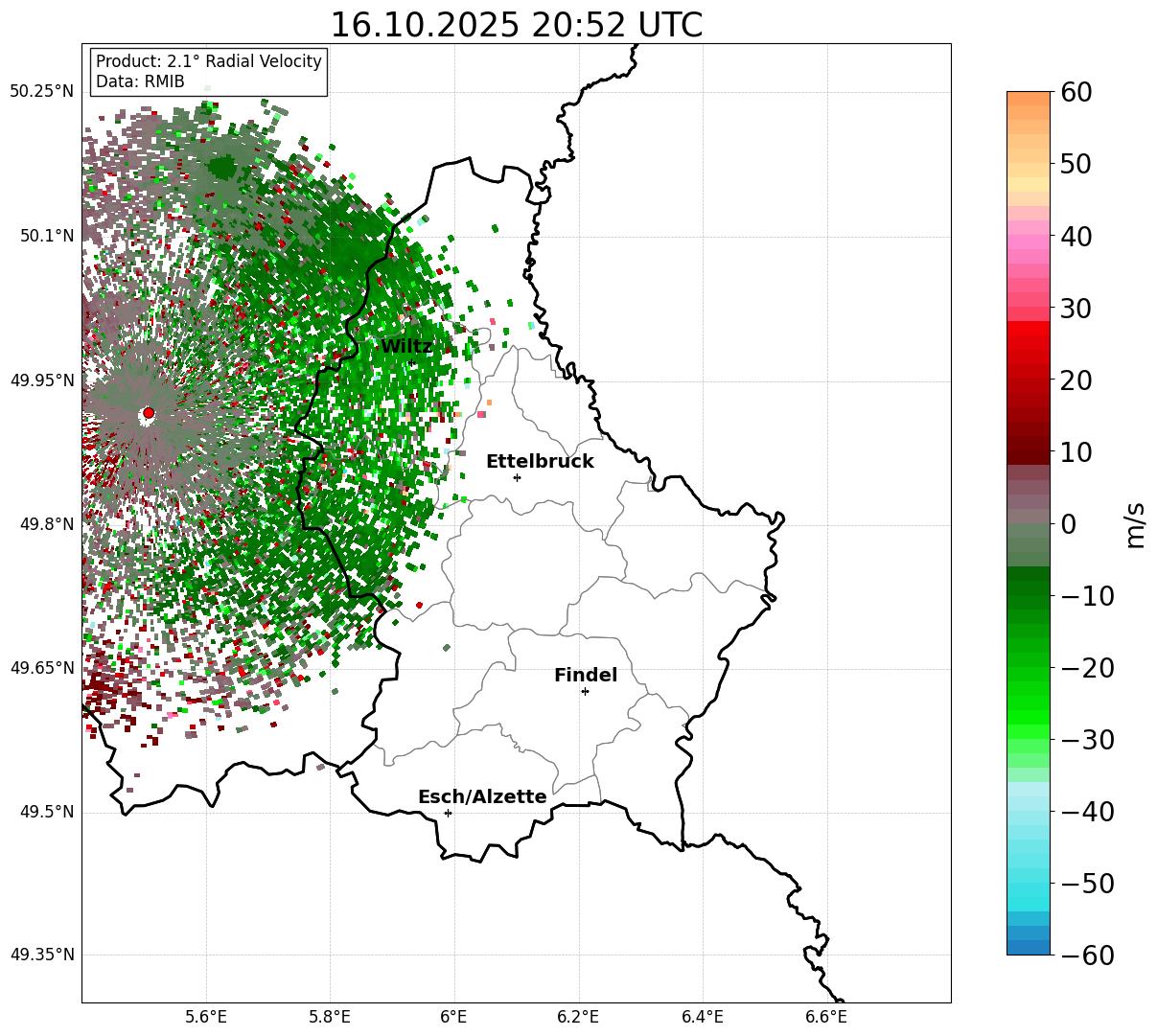Image resolution: width=1157 pixels, height=1036 pixels.
Task: Click the 49.95°N latitude label
Action: click(42, 380)
